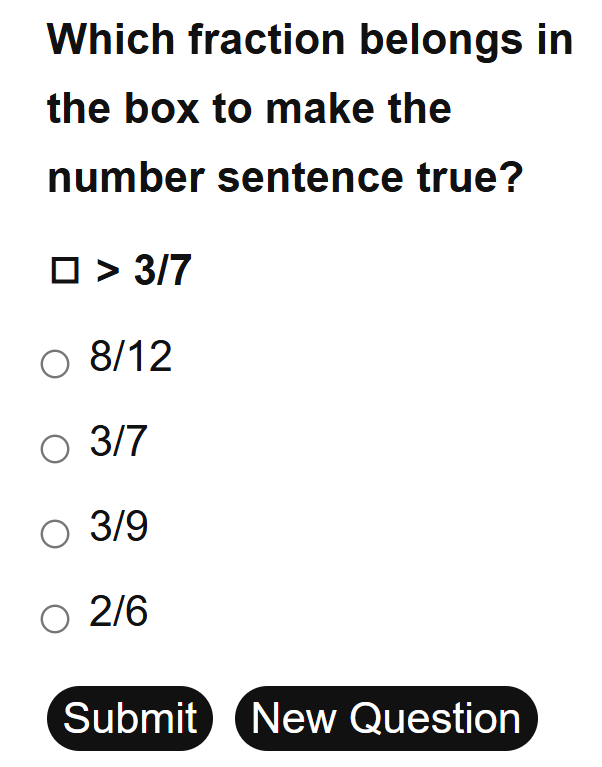This screenshot has height=767, width=602.
Task: Click the "Which fraction belongs in" line
Action: click(x=310, y=40)
